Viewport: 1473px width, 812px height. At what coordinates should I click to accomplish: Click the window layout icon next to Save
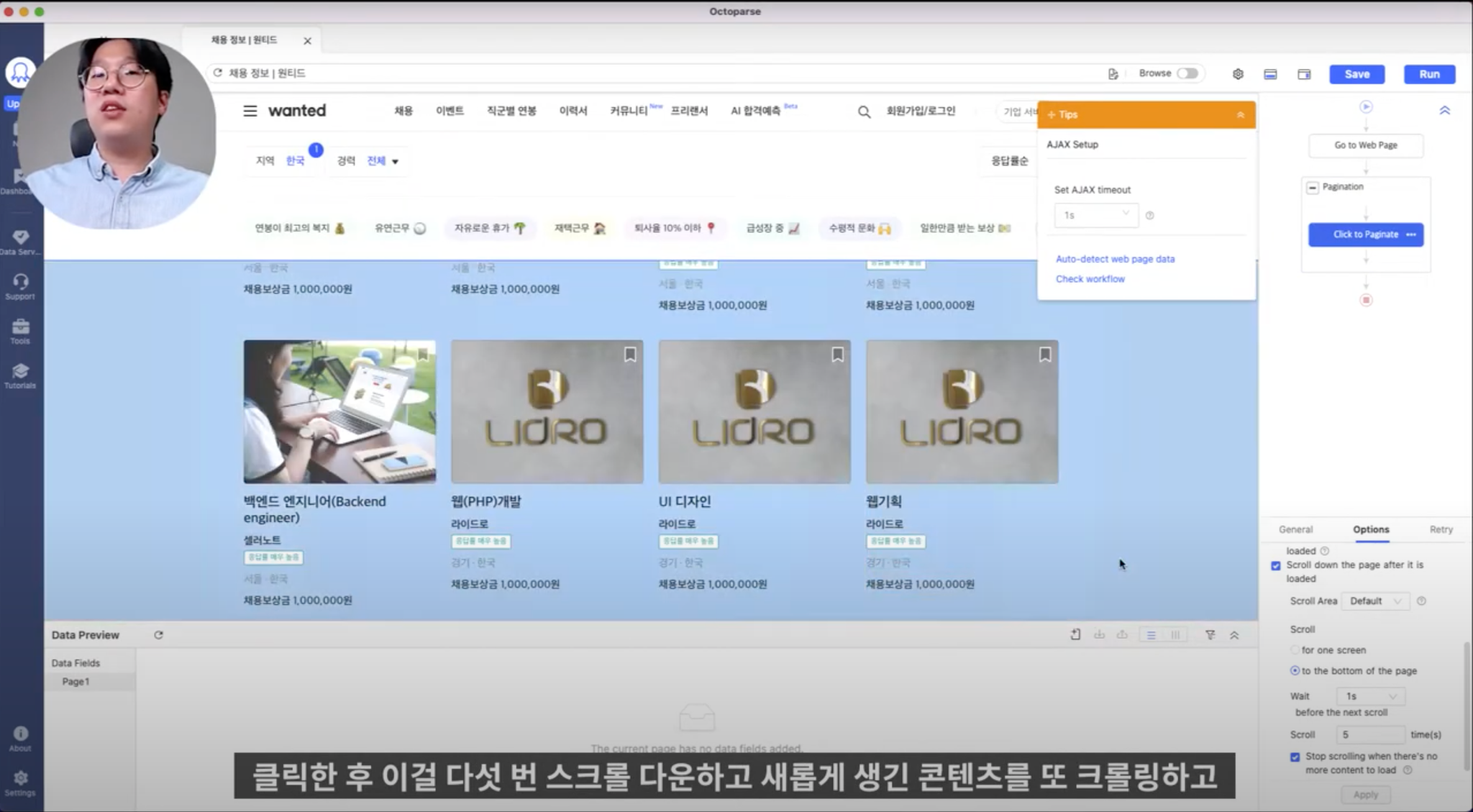click(x=1304, y=74)
